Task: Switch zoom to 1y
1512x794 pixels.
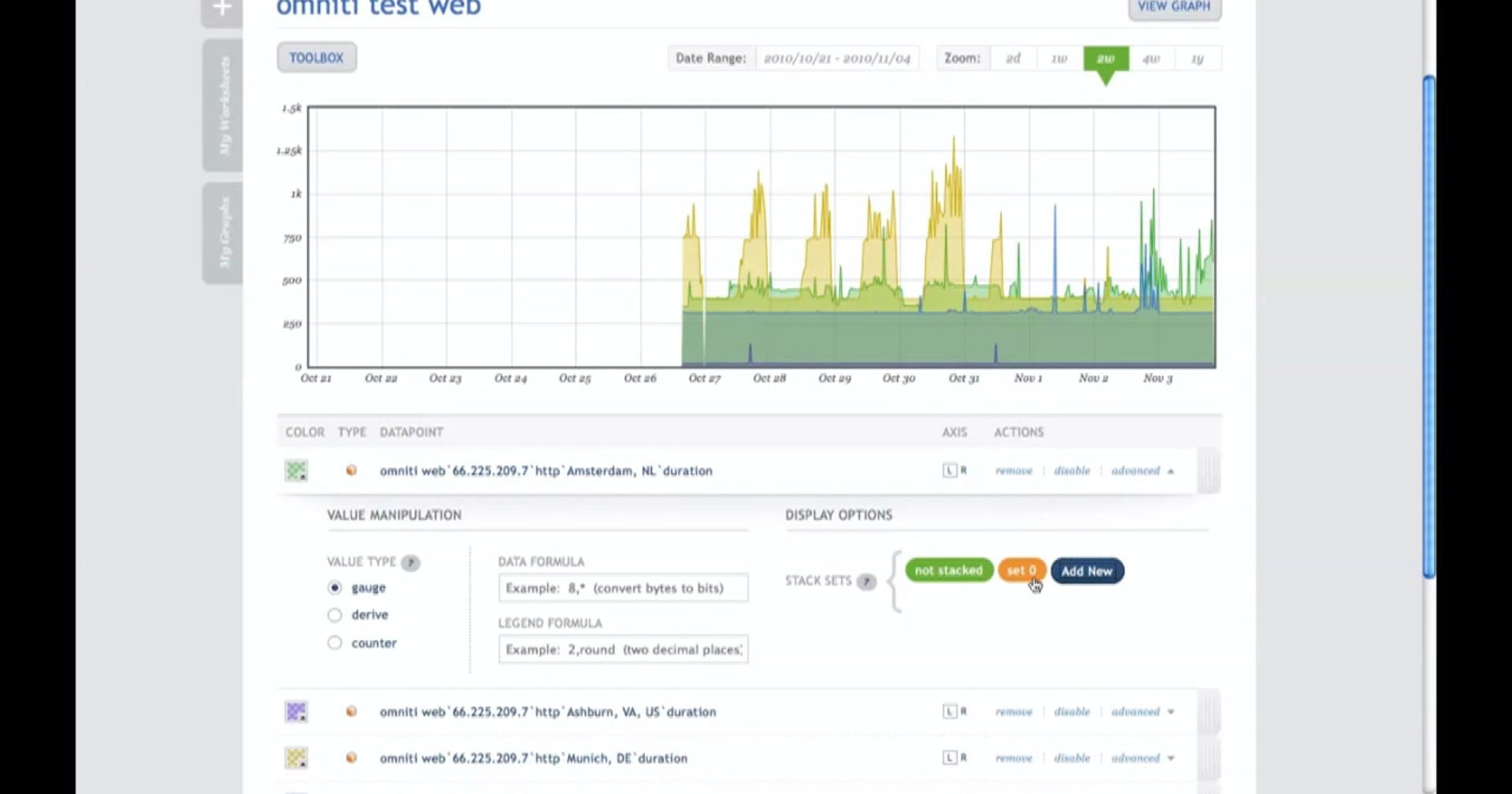Action: click(x=1198, y=58)
